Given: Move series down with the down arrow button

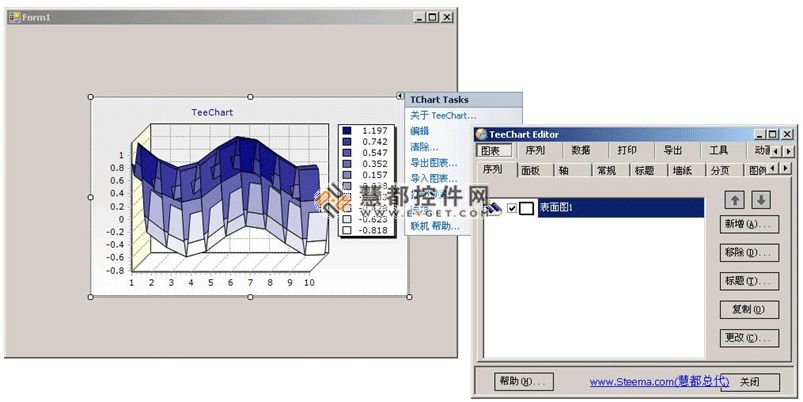Looking at the screenshot, I should [x=761, y=200].
